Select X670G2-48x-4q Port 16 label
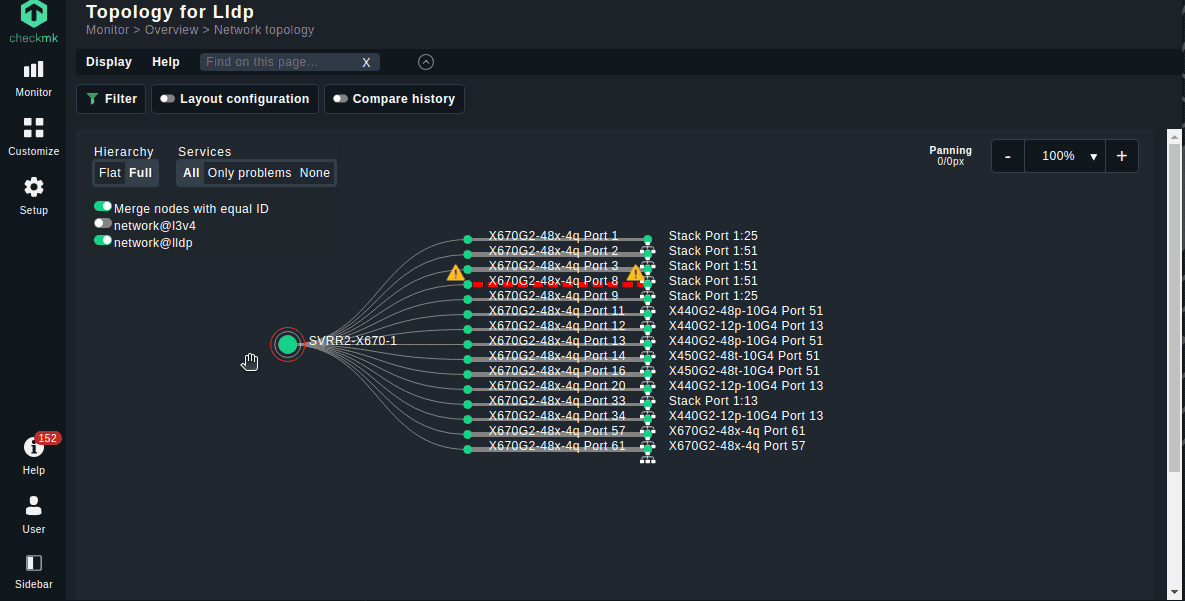 pos(557,370)
